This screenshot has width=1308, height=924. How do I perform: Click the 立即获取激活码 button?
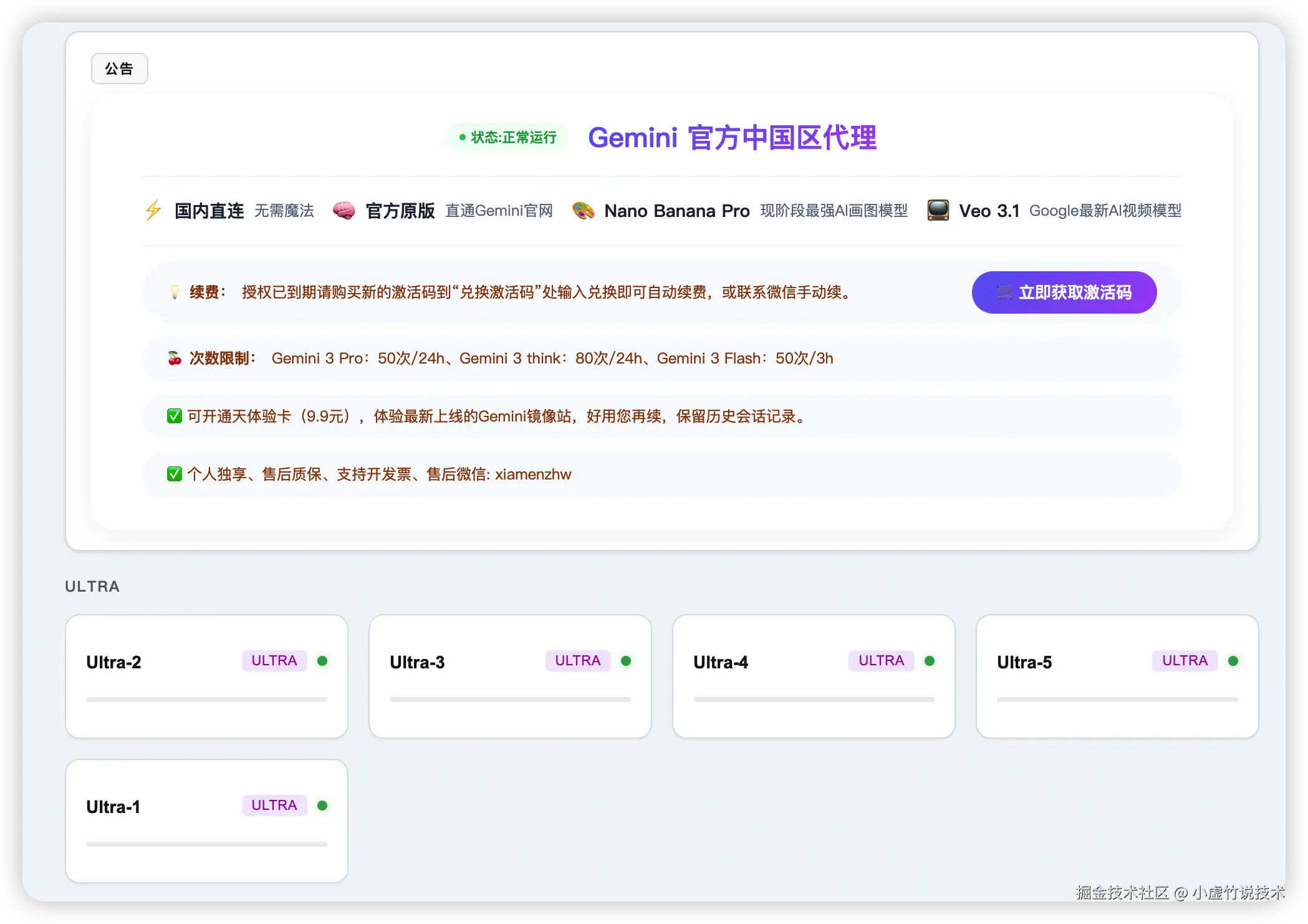(1064, 292)
